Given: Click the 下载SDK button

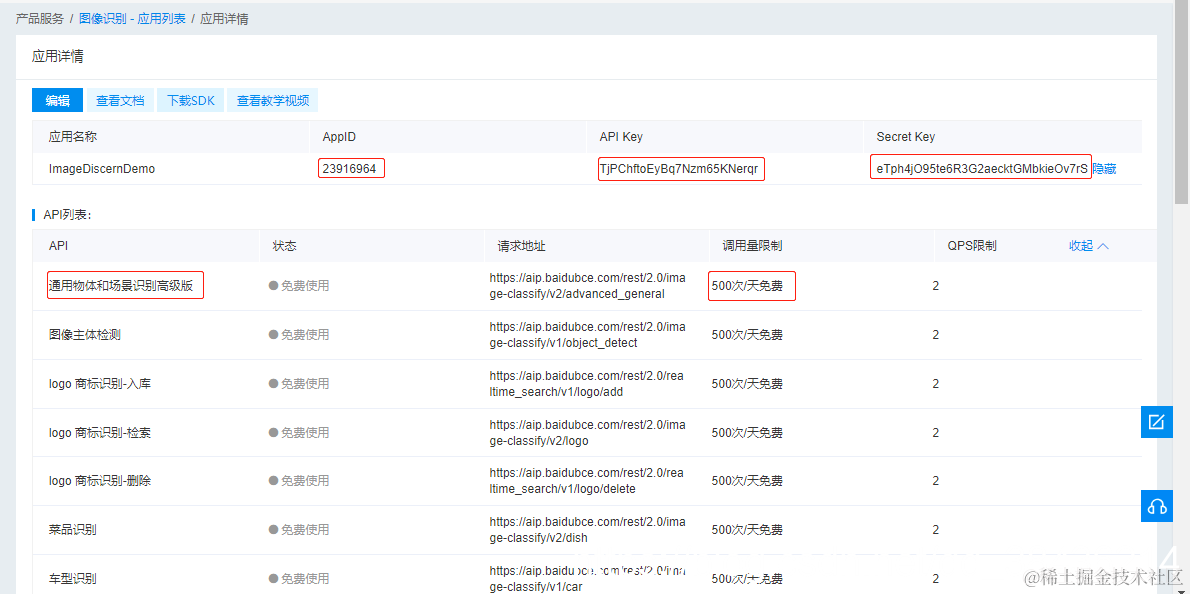Looking at the screenshot, I should (x=190, y=100).
